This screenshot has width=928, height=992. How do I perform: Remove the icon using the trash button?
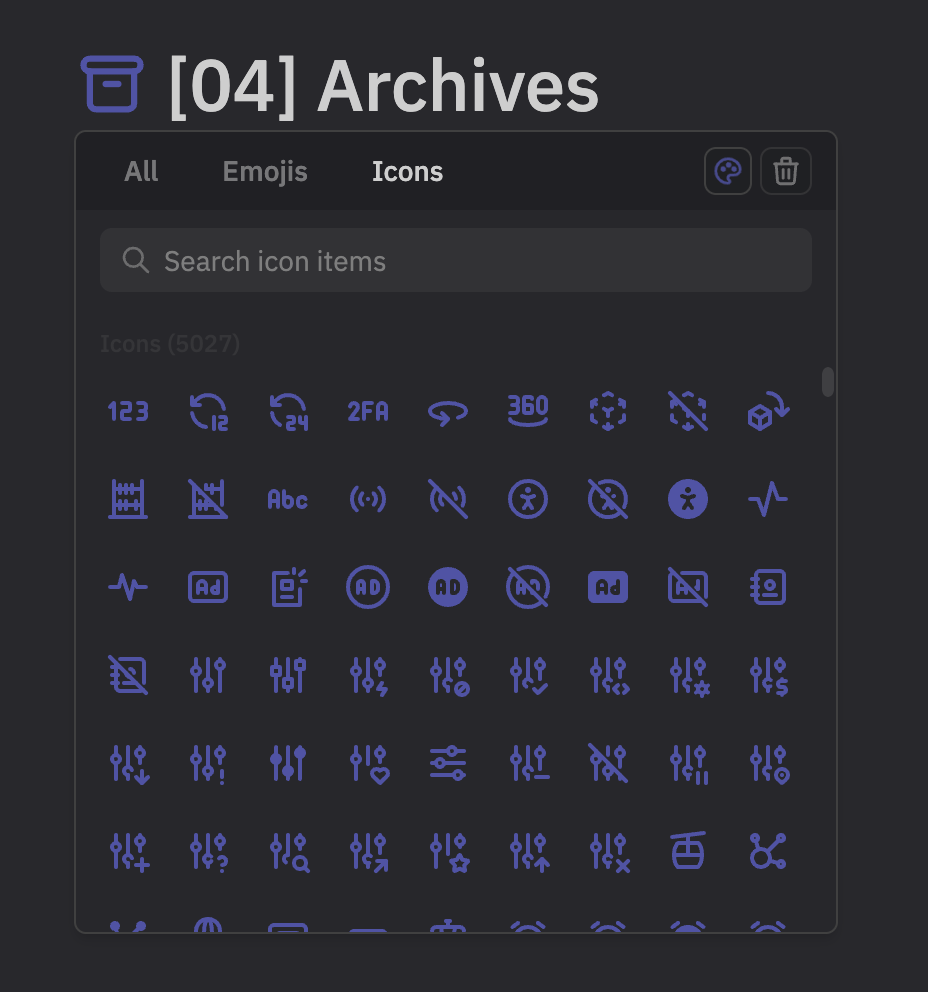tap(785, 170)
